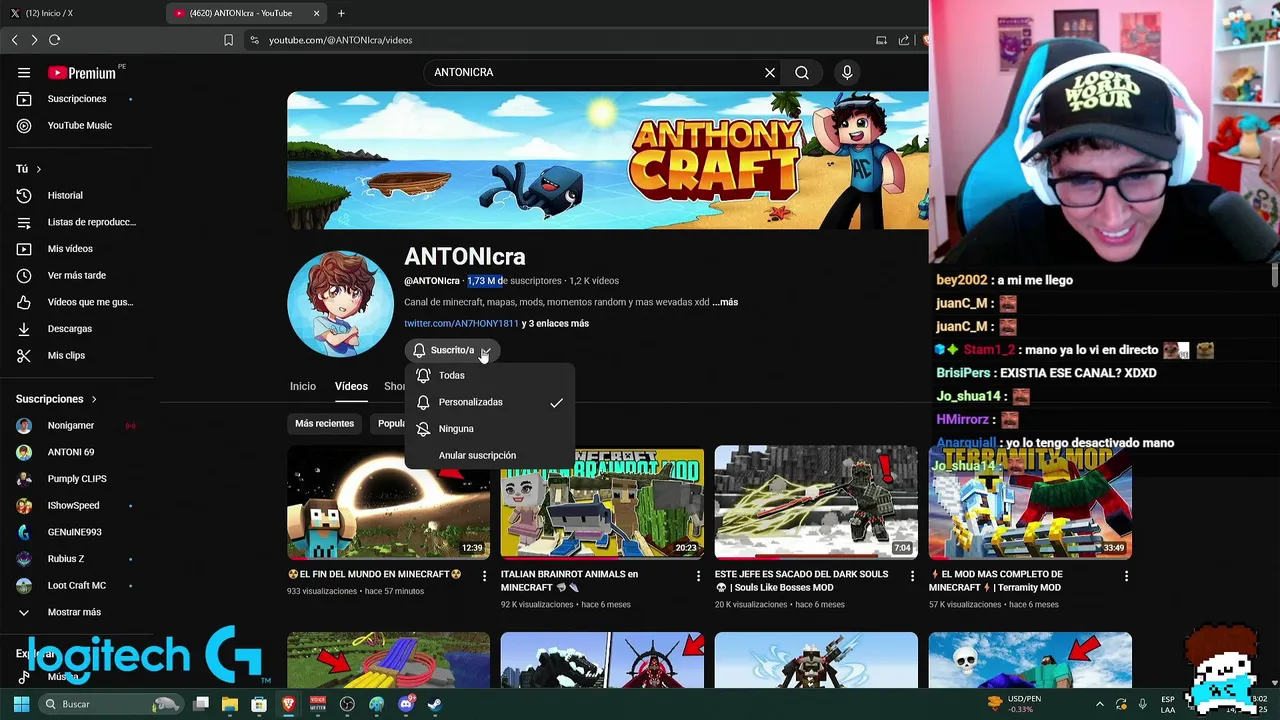This screenshot has height=720, width=1280.
Task: Open GENuINE993 subscription channel
Action: pos(76,532)
